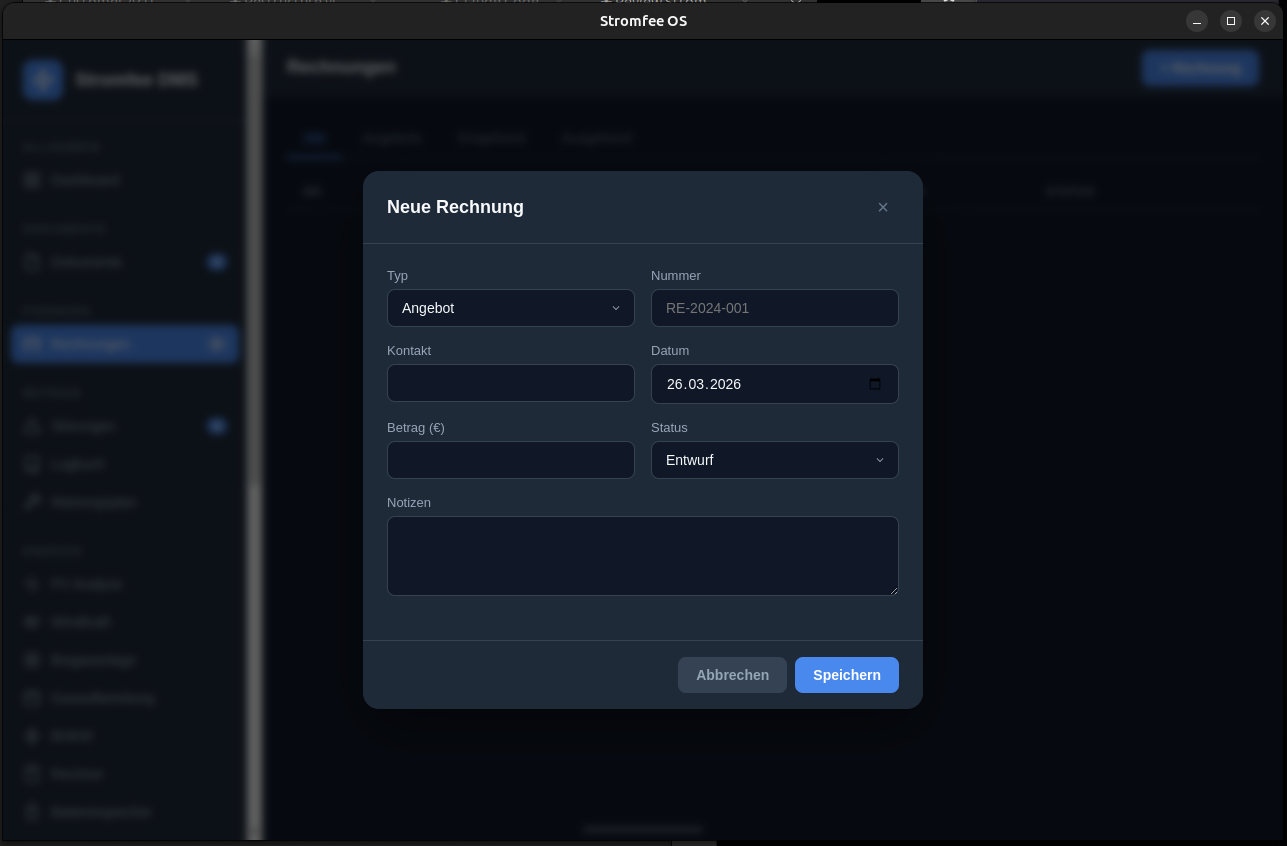This screenshot has height=846, width=1287.
Task: Maximize the Stromfee OS window
Action: coord(1231,21)
